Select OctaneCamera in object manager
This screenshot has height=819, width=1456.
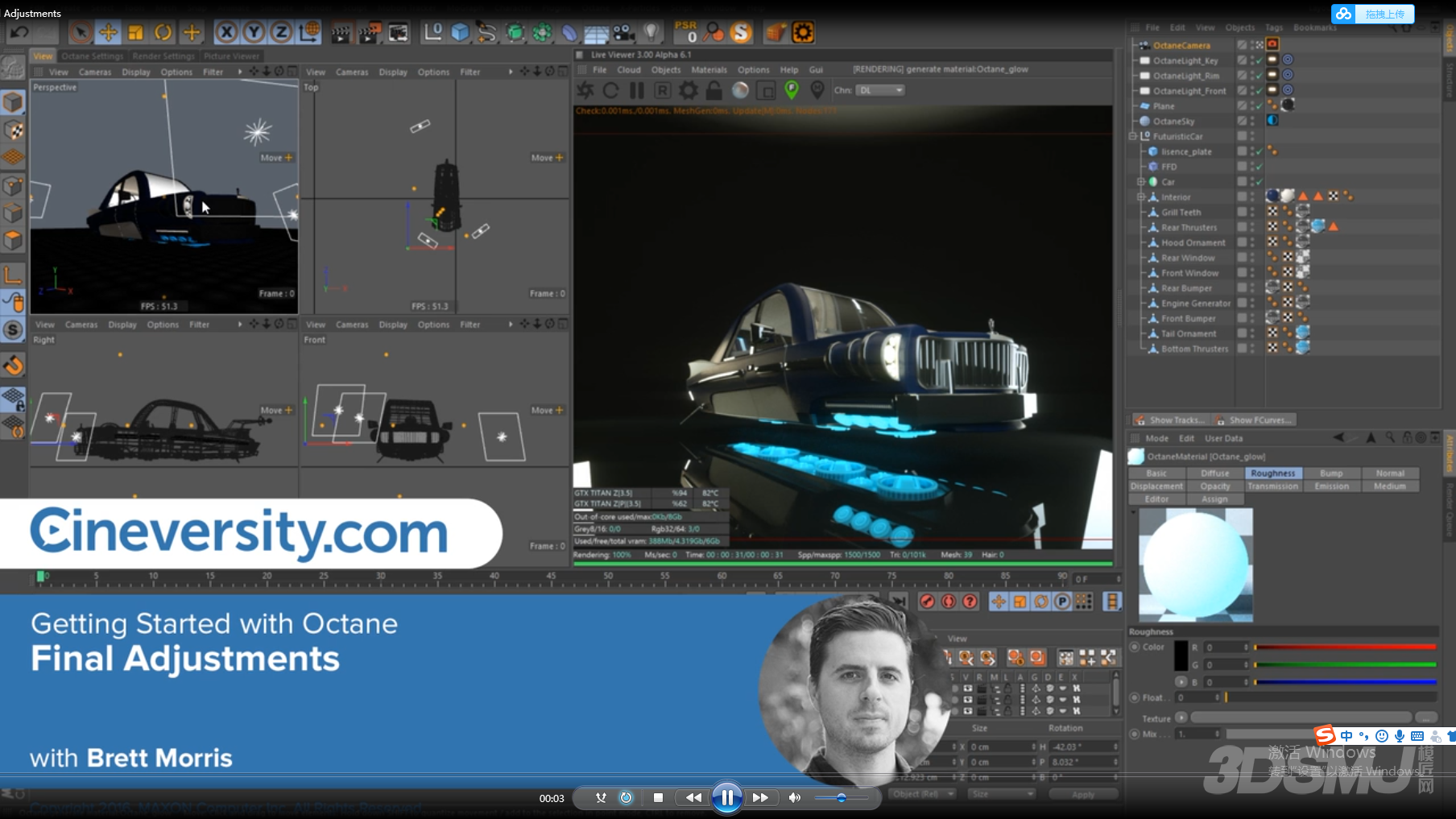(1181, 46)
